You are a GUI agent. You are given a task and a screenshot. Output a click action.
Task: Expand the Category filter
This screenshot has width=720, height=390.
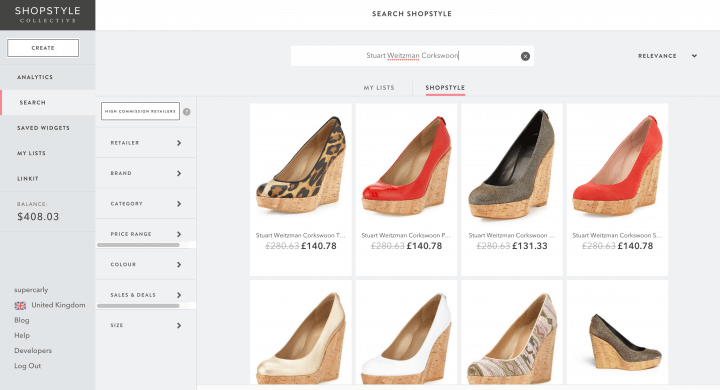[146, 203]
